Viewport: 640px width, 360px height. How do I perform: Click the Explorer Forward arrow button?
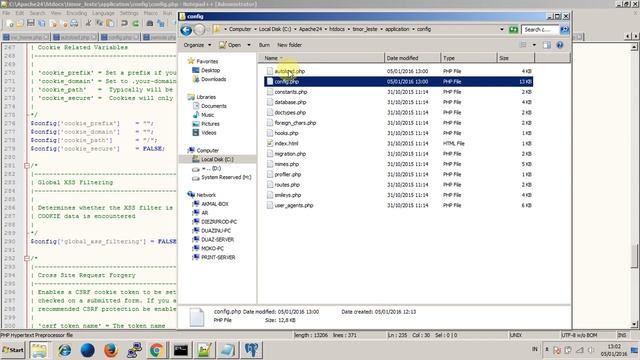(x=199, y=30)
